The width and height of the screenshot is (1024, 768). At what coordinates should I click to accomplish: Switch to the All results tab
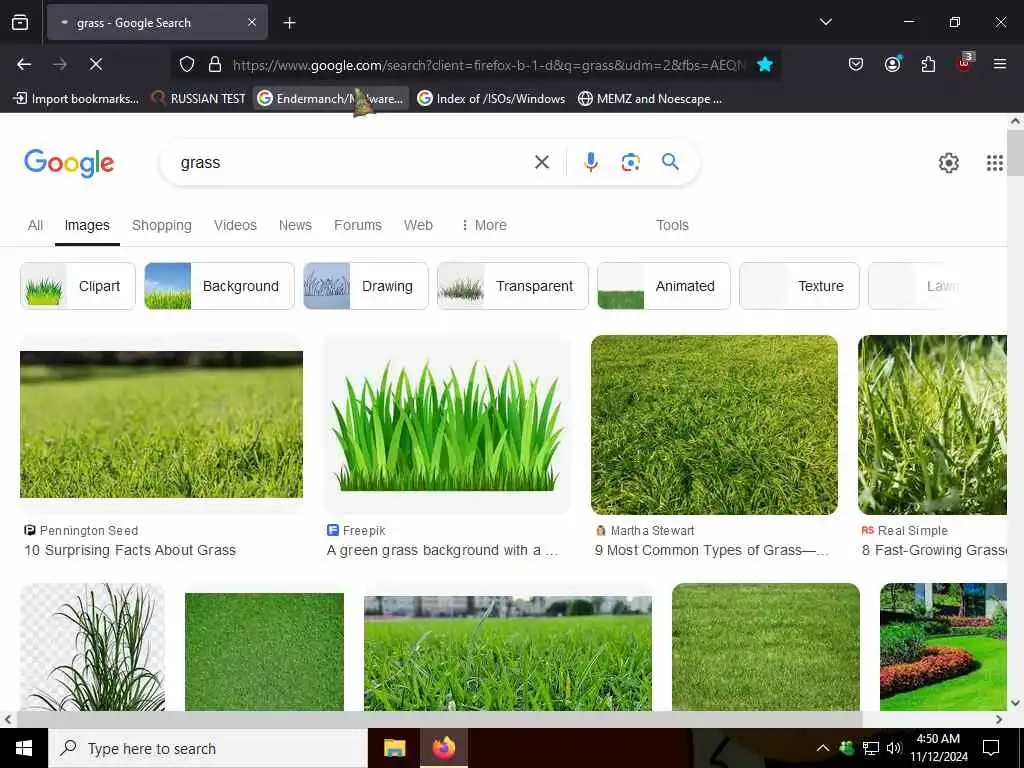coord(35,225)
